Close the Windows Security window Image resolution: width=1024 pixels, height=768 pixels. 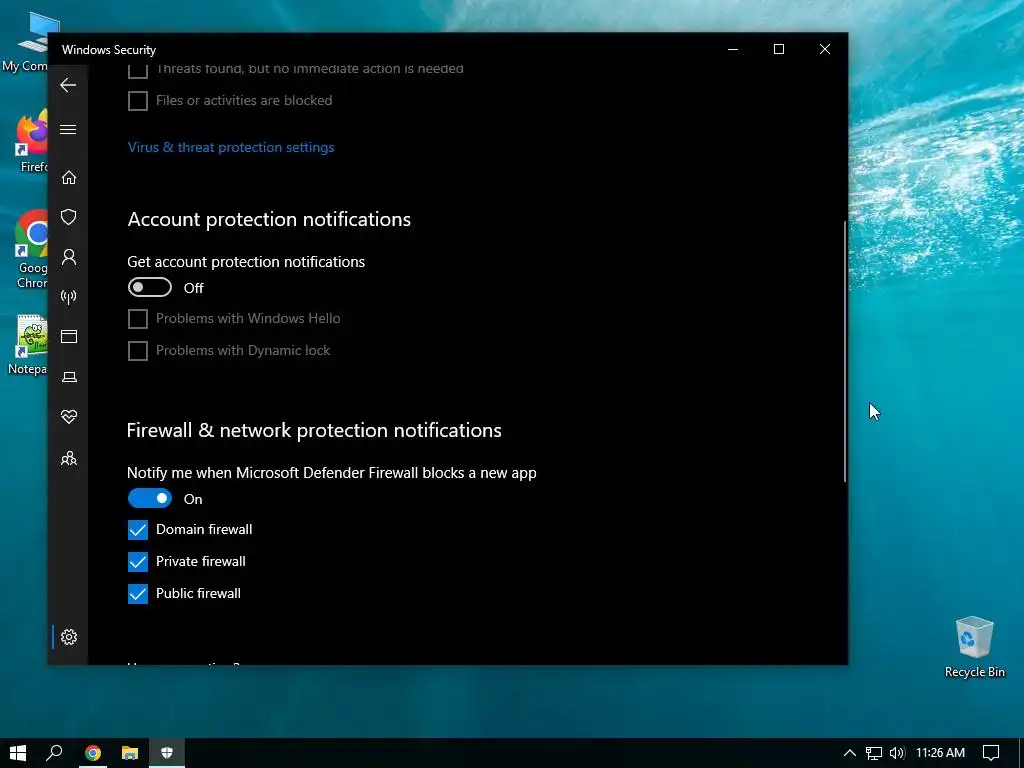click(x=825, y=49)
